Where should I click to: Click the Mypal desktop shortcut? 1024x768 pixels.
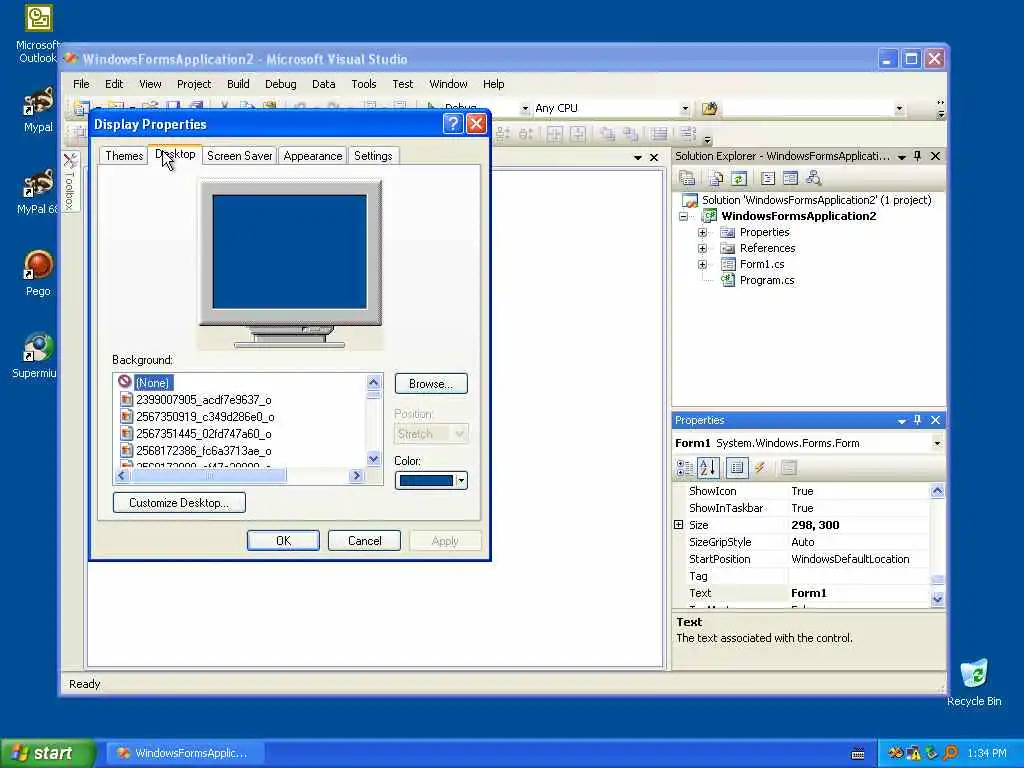(38, 110)
